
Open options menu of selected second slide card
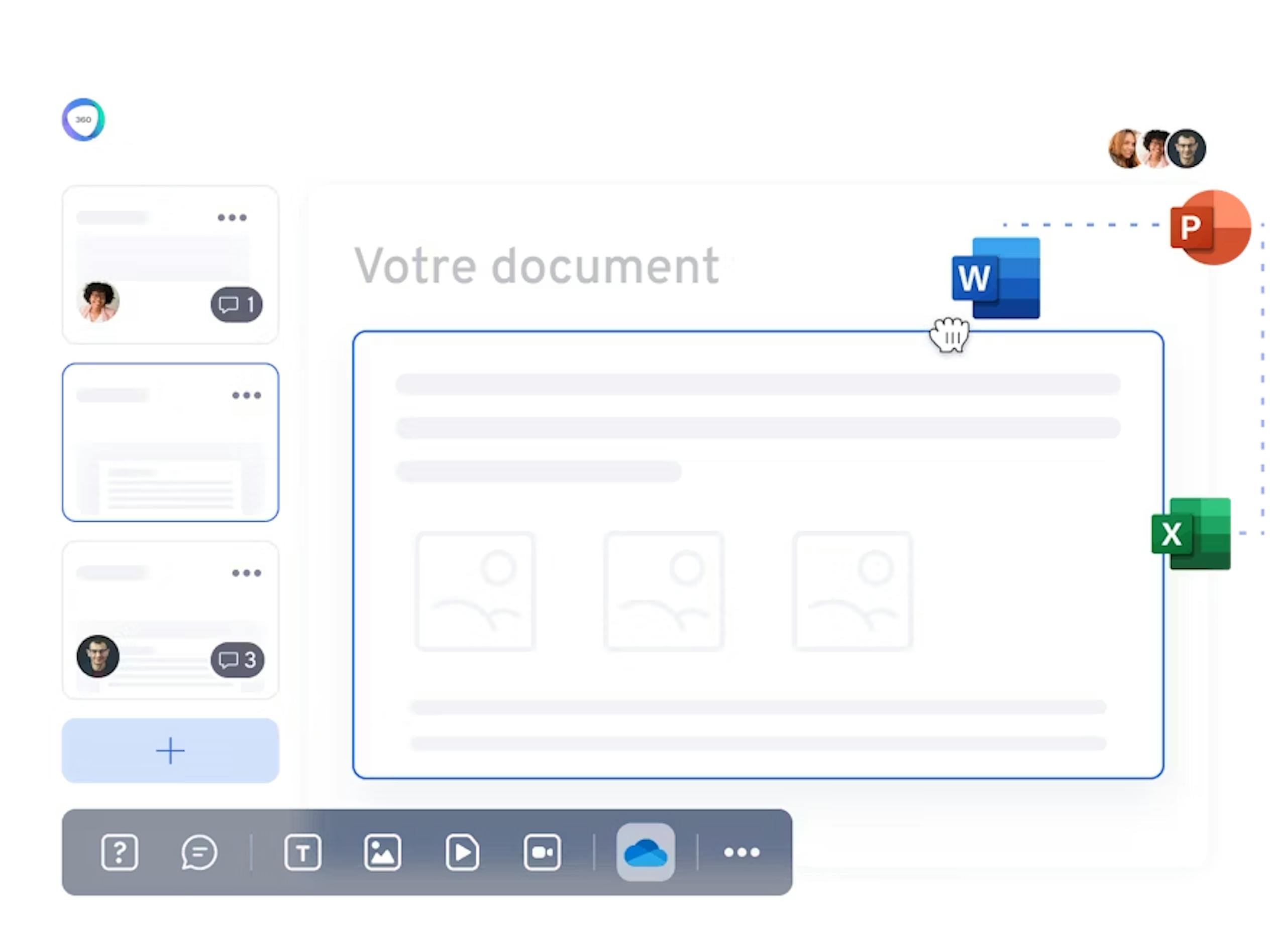click(246, 395)
